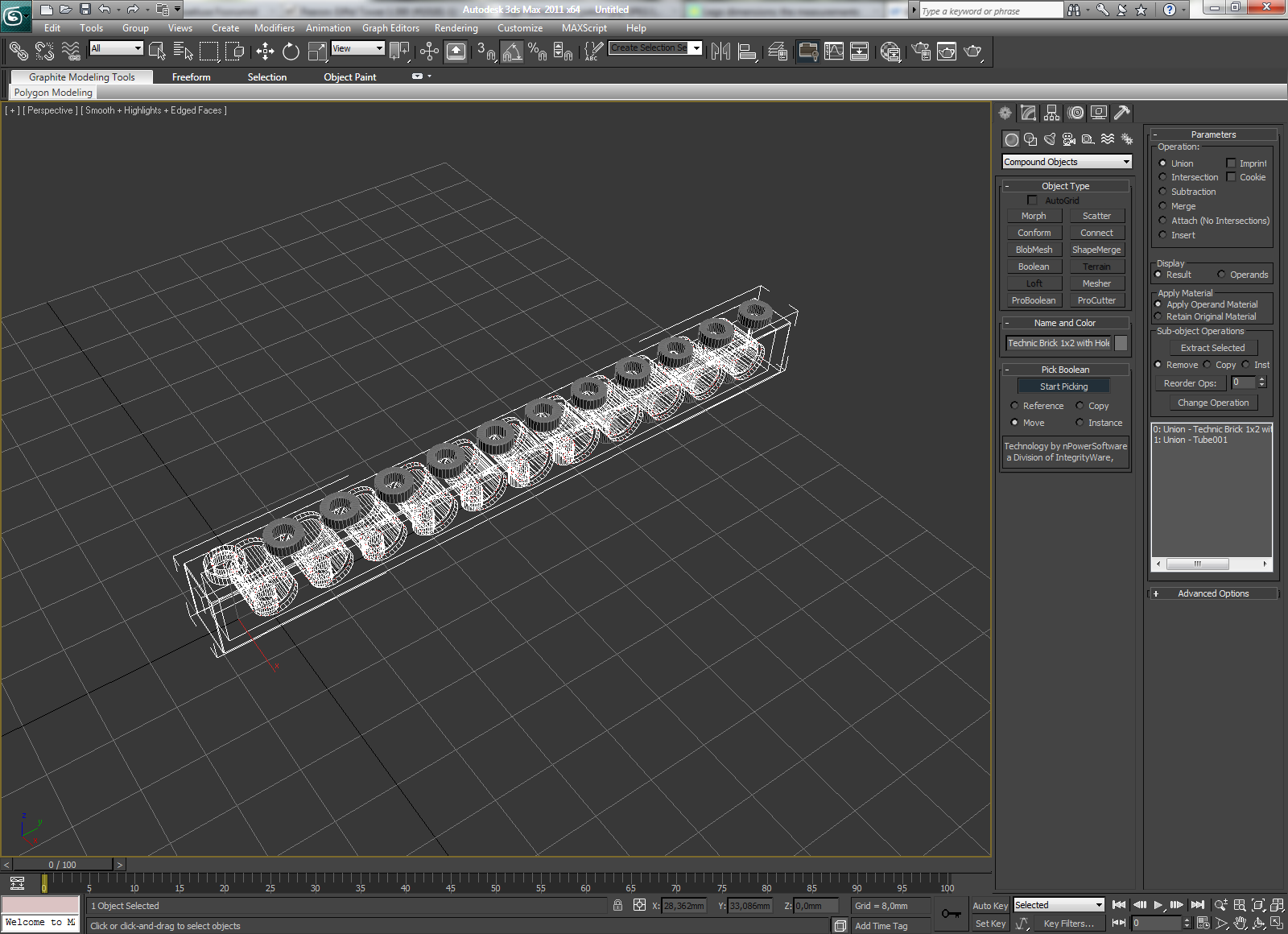Enable the Cookie checkbox
This screenshot has height=934, width=1288.
(1231, 177)
